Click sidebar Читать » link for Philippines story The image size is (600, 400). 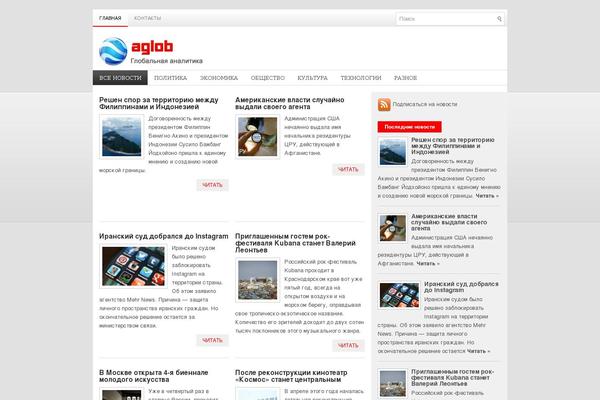(x=487, y=196)
